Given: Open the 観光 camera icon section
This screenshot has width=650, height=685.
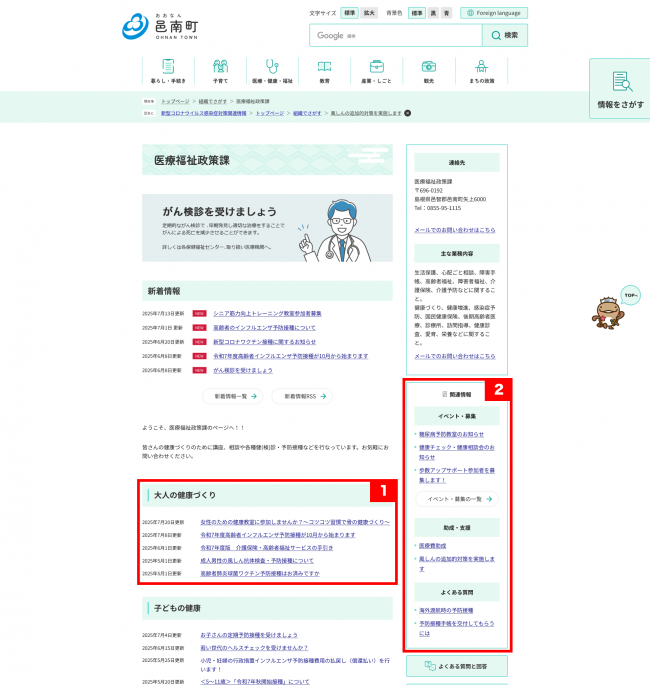Looking at the screenshot, I should 428,70.
